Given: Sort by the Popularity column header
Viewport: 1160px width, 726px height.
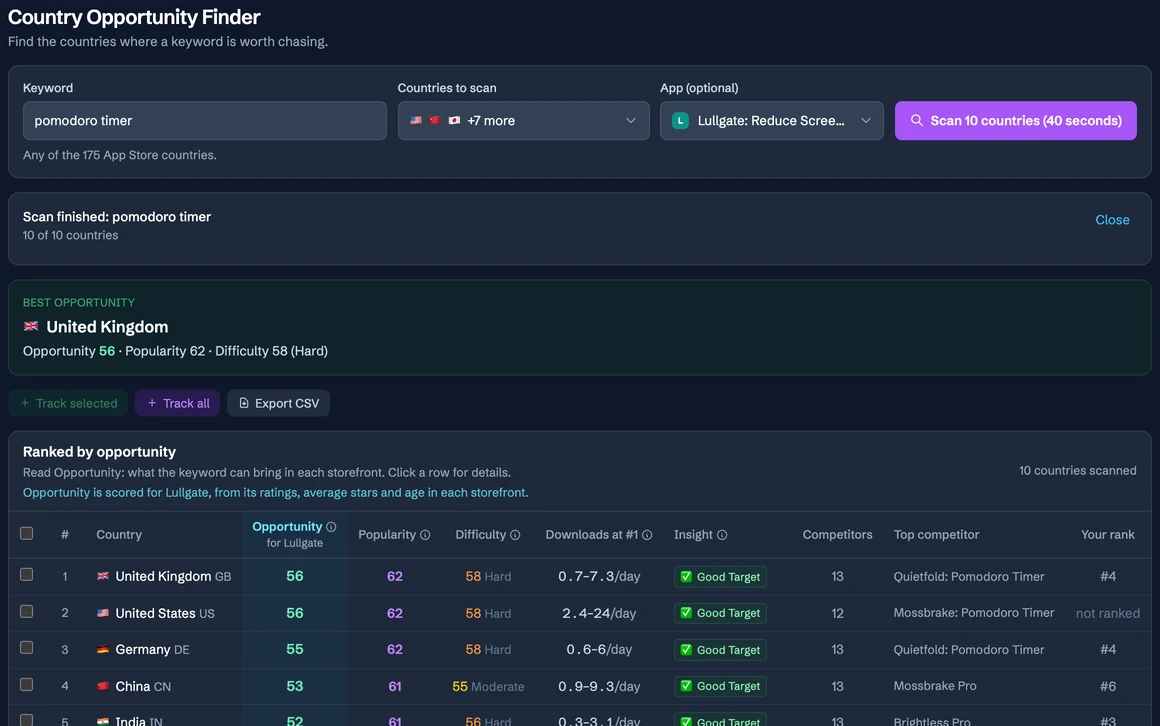Looking at the screenshot, I should [387, 535].
